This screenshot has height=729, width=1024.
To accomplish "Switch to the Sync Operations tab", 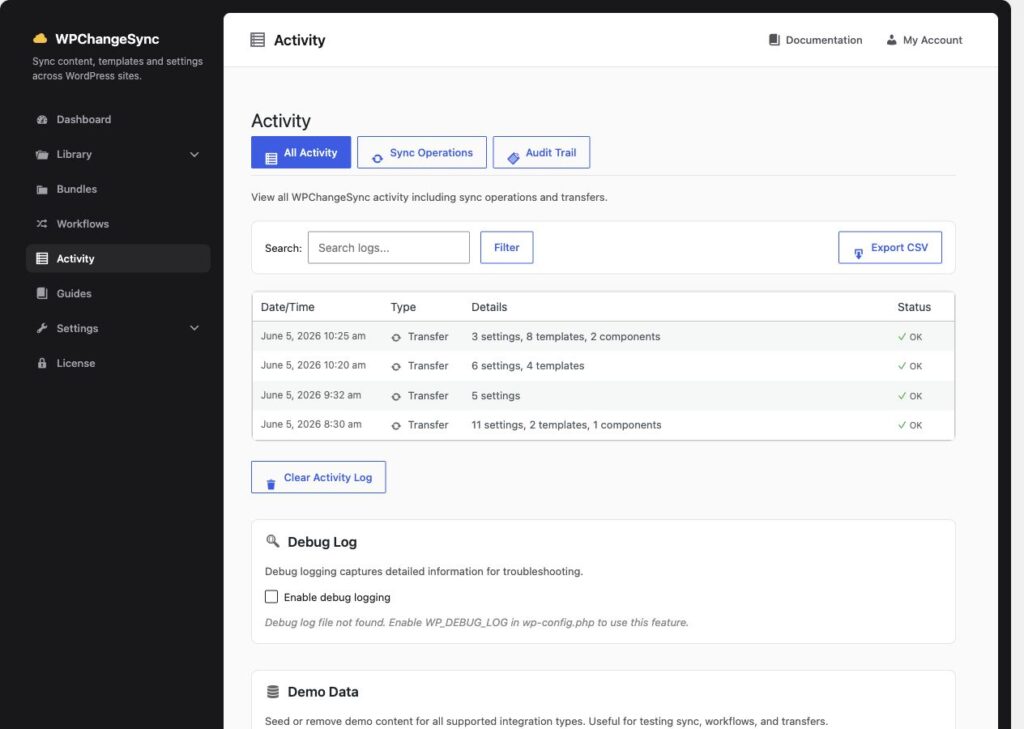I will click(422, 152).
